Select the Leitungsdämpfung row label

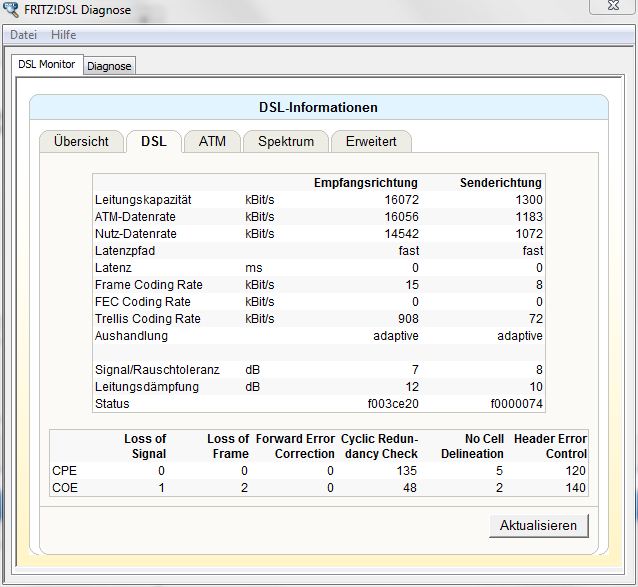click(147, 387)
